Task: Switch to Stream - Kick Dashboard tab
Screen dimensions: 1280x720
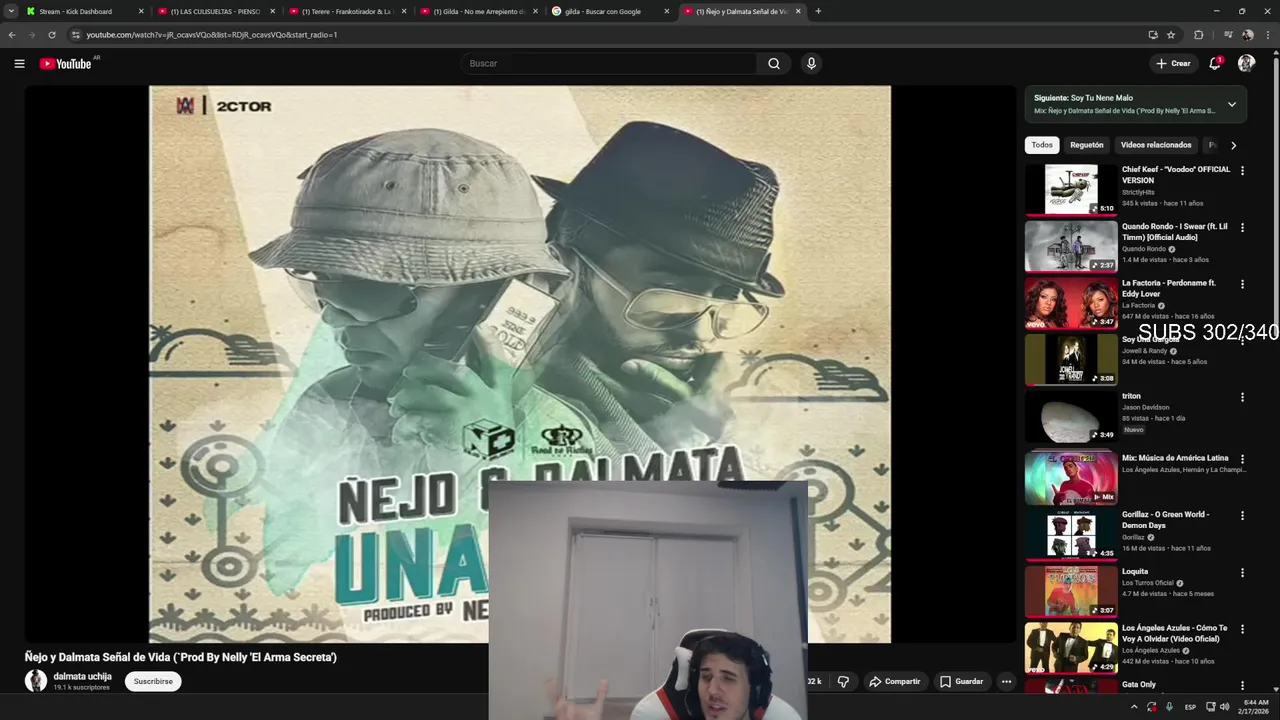Action: point(84,11)
